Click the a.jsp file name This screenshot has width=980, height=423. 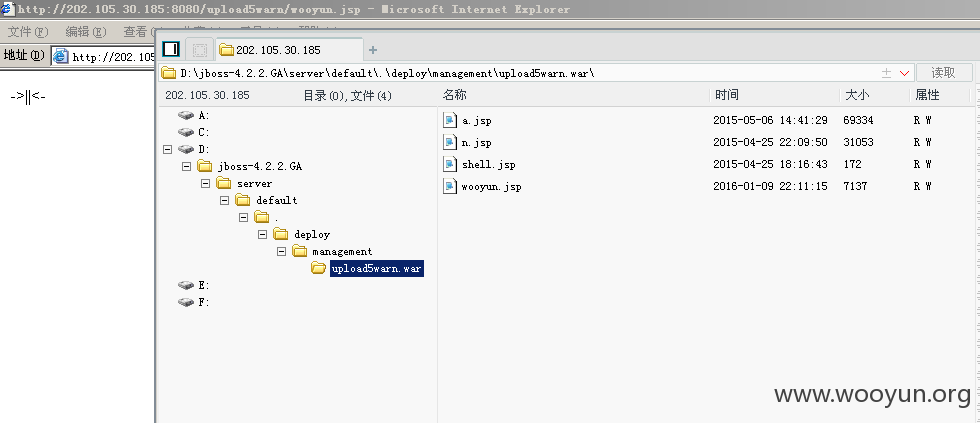[477, 121]
